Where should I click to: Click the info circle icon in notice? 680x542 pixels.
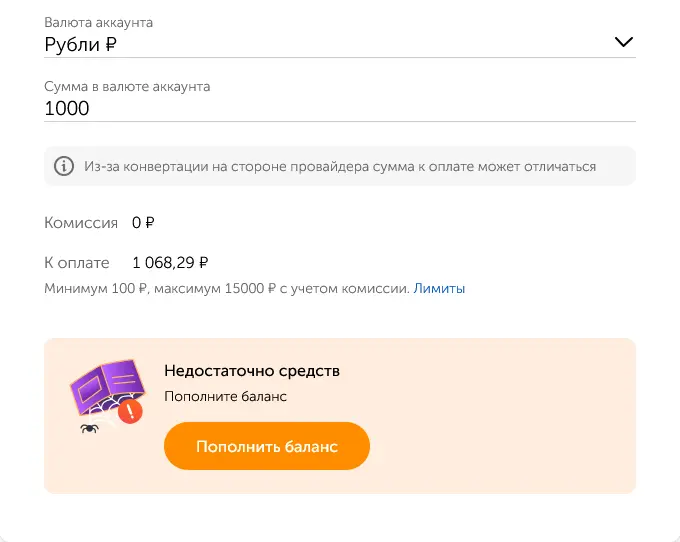click(x=64, y=166)
